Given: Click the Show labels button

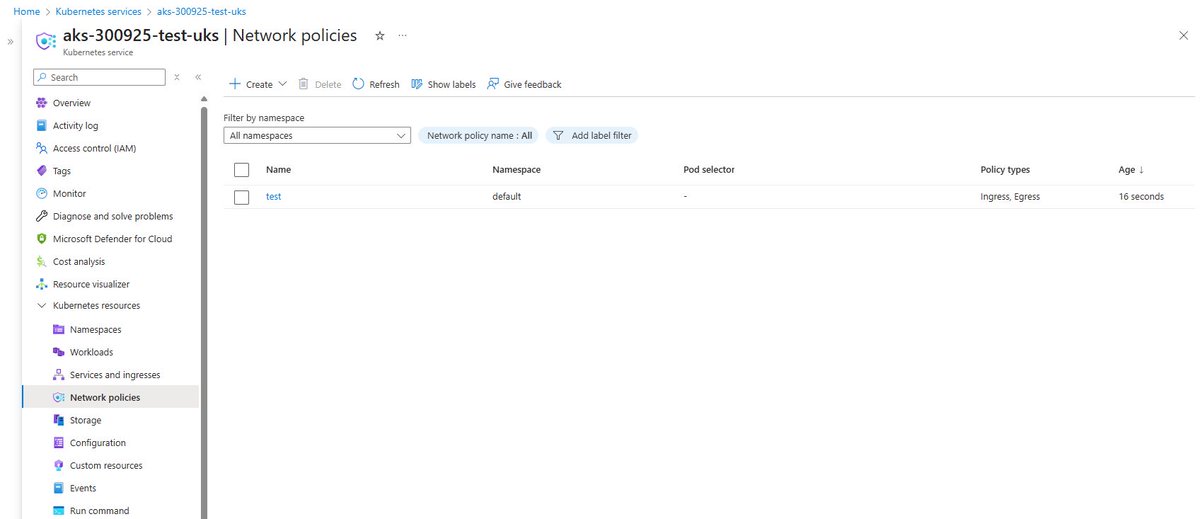Looking at the screenshot, I should pos(443,85).
